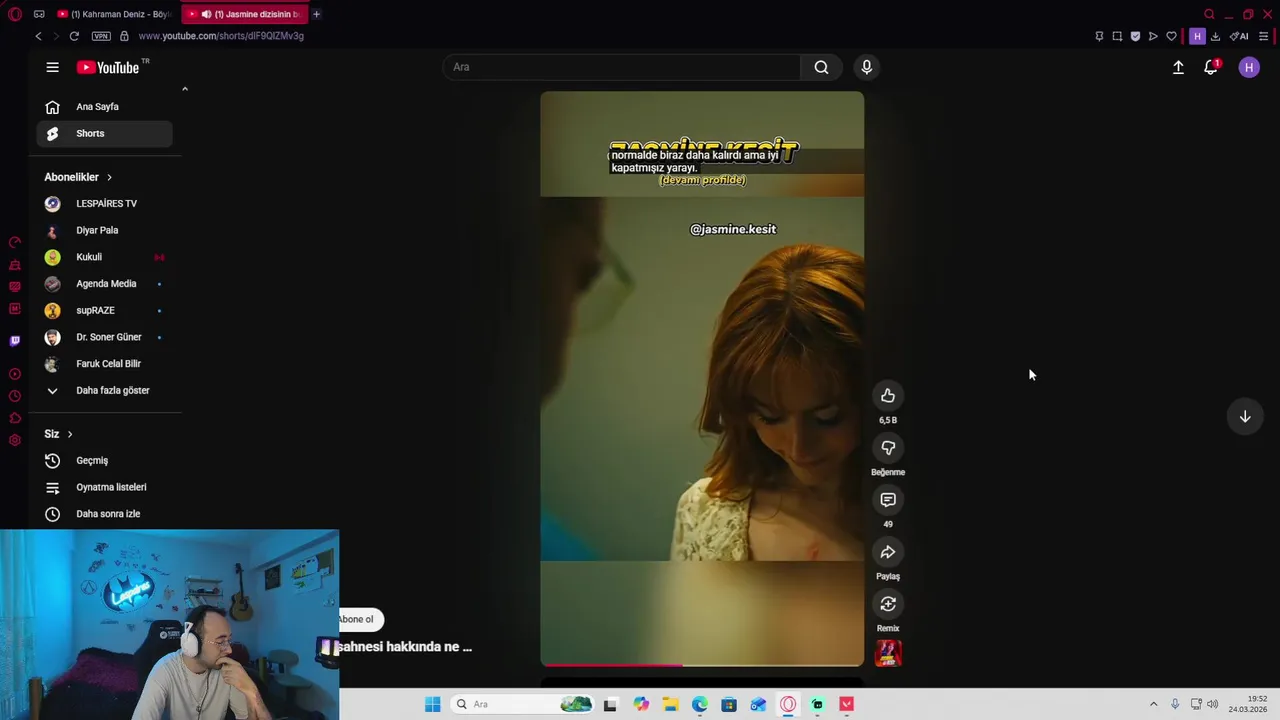Expand the Siz section chevron
Screen dimensions: 1280x720
[69, 434]
